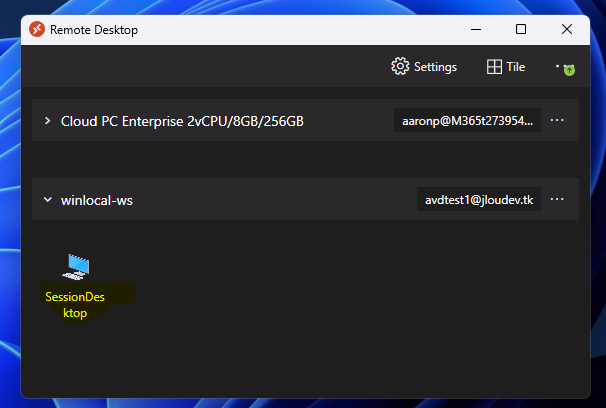Select the SessionDesktop computer icon
Image resolution: width=606 pixels, height=408 pixels.
tap(76, 267)
